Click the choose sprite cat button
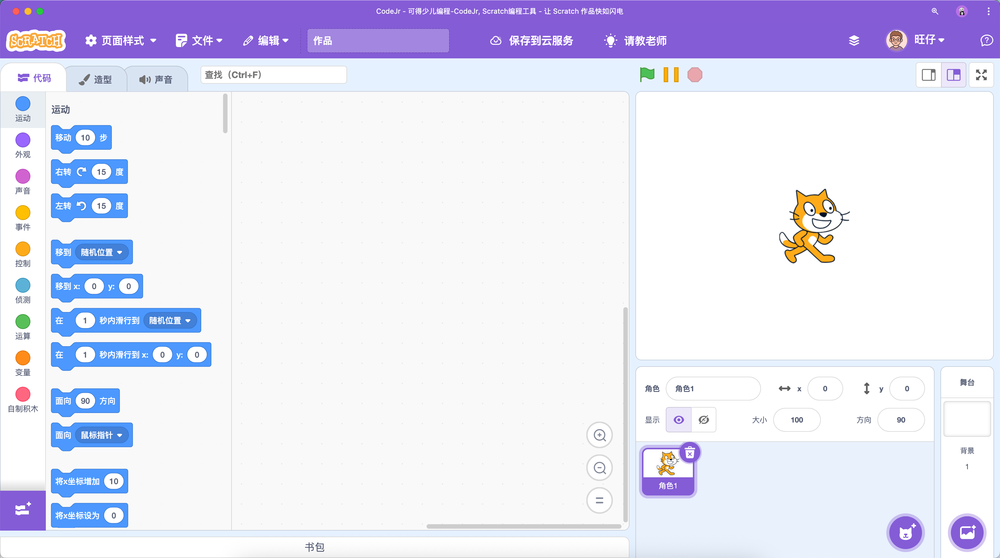This screenshot has width=1000, height=558. pyautogui.click(x=906, y=532)
